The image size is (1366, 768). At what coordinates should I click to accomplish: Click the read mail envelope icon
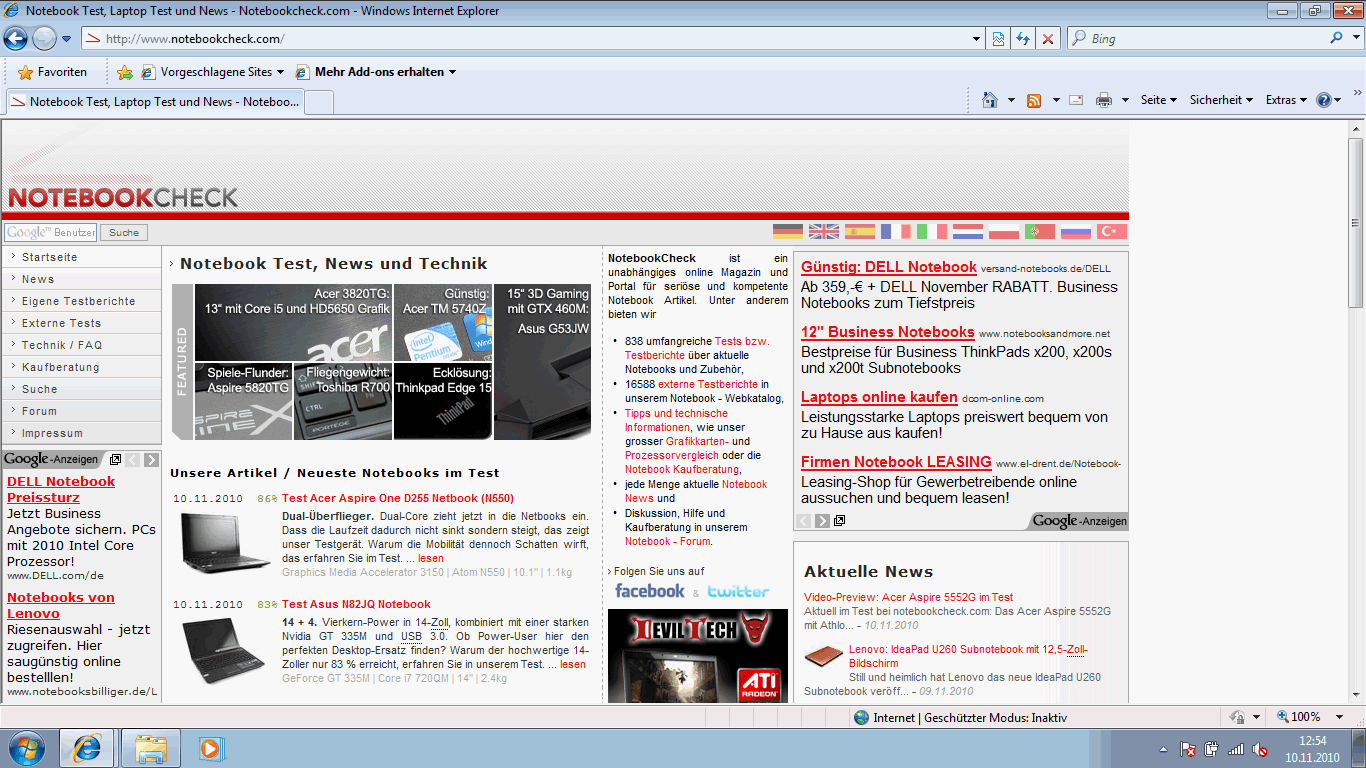1076,100
